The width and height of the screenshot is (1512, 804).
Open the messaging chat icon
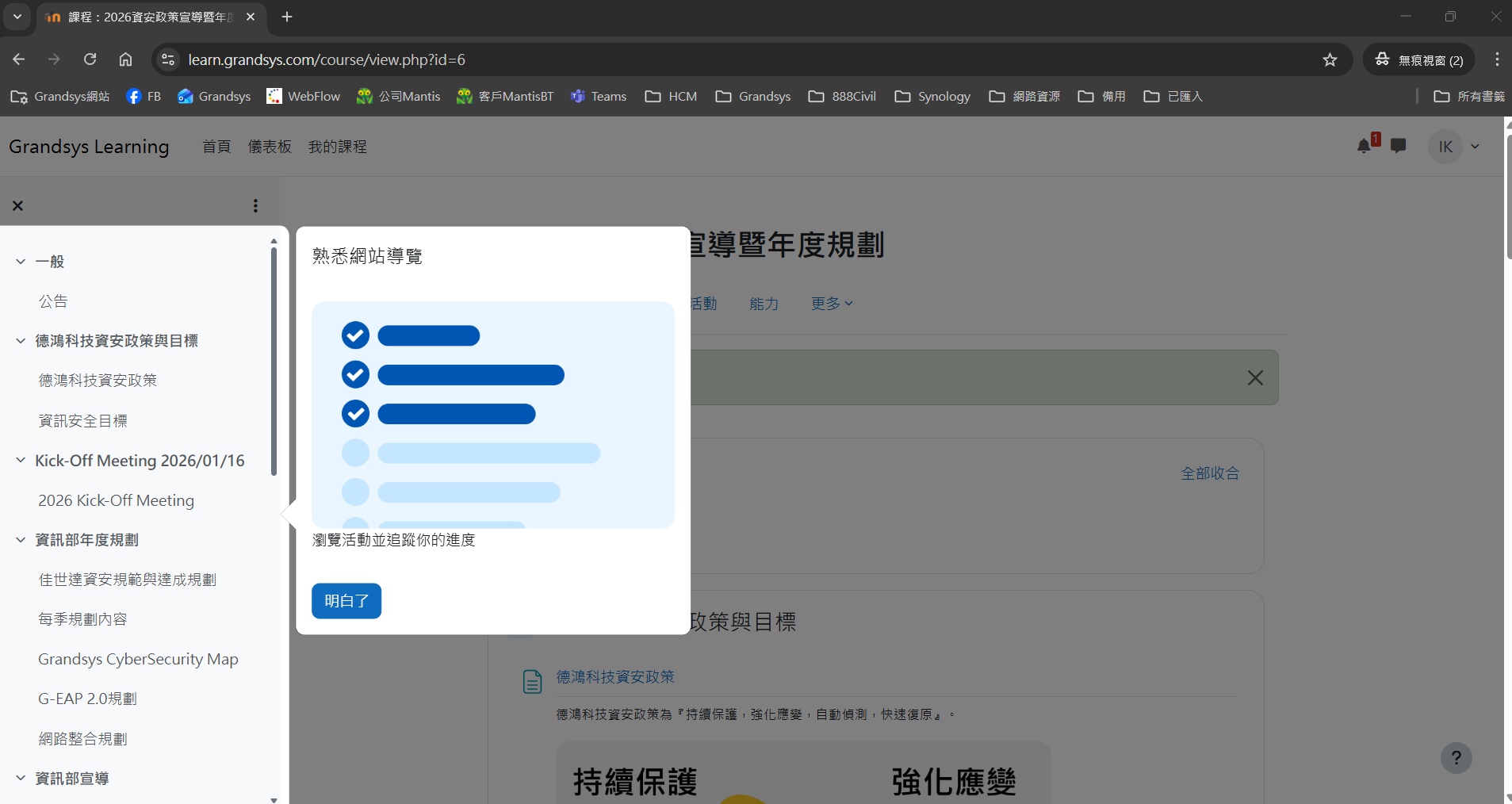pyautogui.click(x=1398, y=146)
